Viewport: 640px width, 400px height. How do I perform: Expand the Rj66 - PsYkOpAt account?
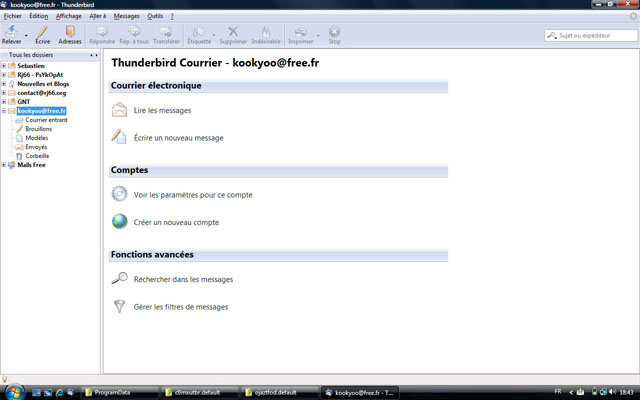click(x=4, y=75)
